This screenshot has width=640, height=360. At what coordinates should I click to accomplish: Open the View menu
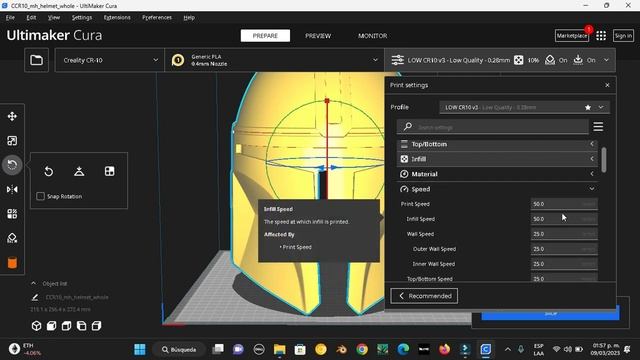coord(53,18)
